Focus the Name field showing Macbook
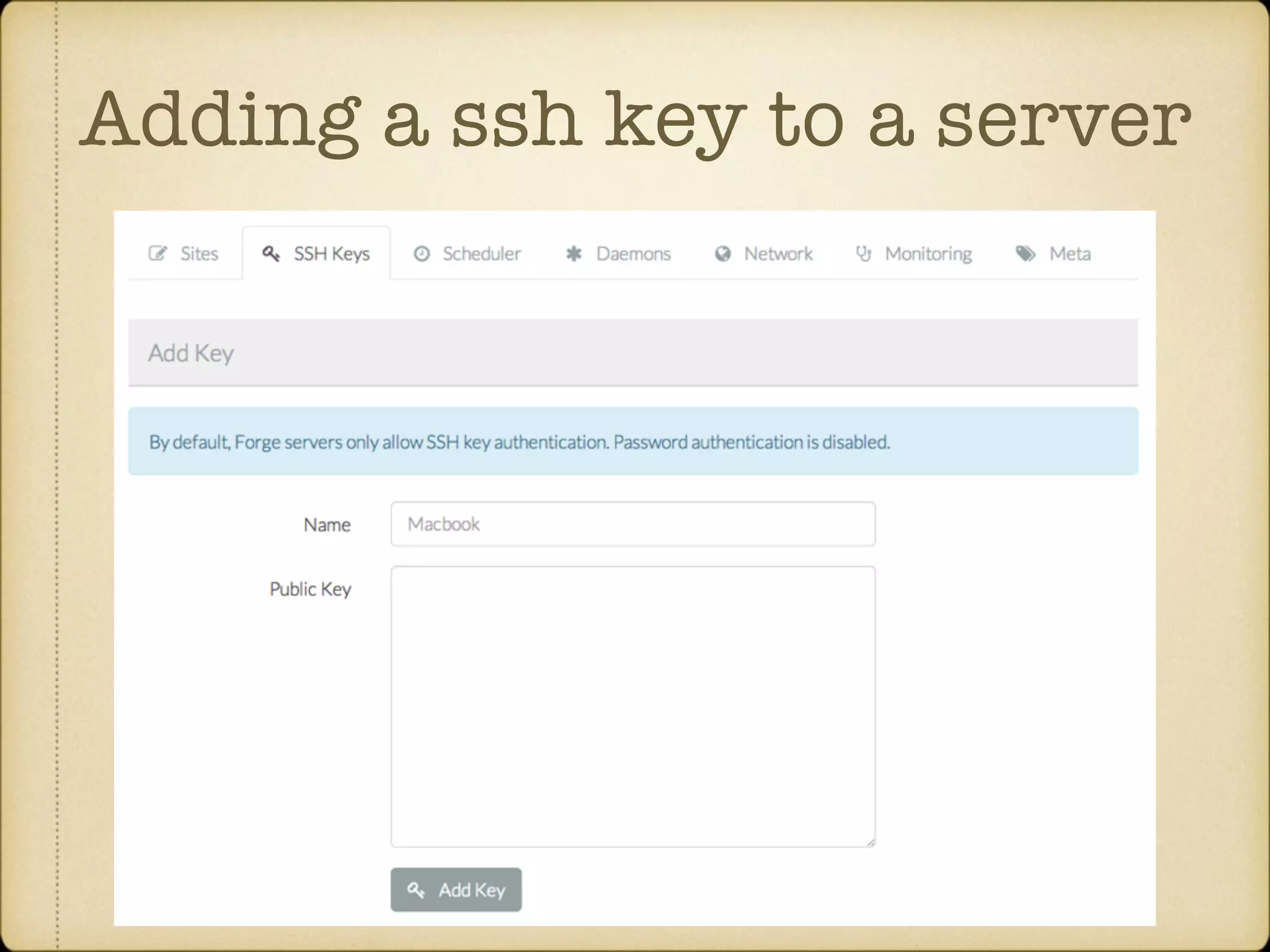Viewport: 1270px width, 952px height. pyautogui.click(x=633, y=524)
